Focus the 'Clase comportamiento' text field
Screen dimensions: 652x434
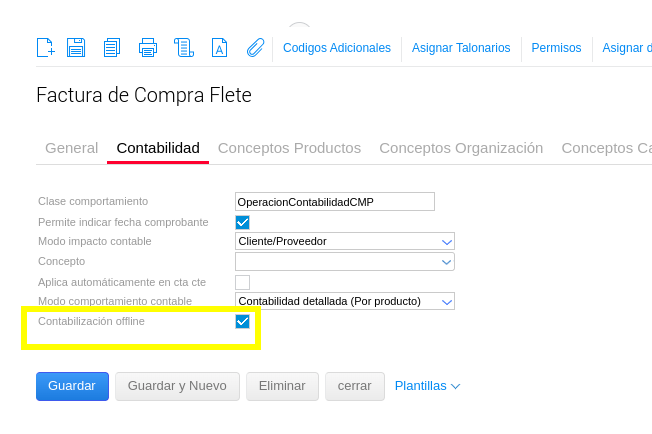click(335, 202)
